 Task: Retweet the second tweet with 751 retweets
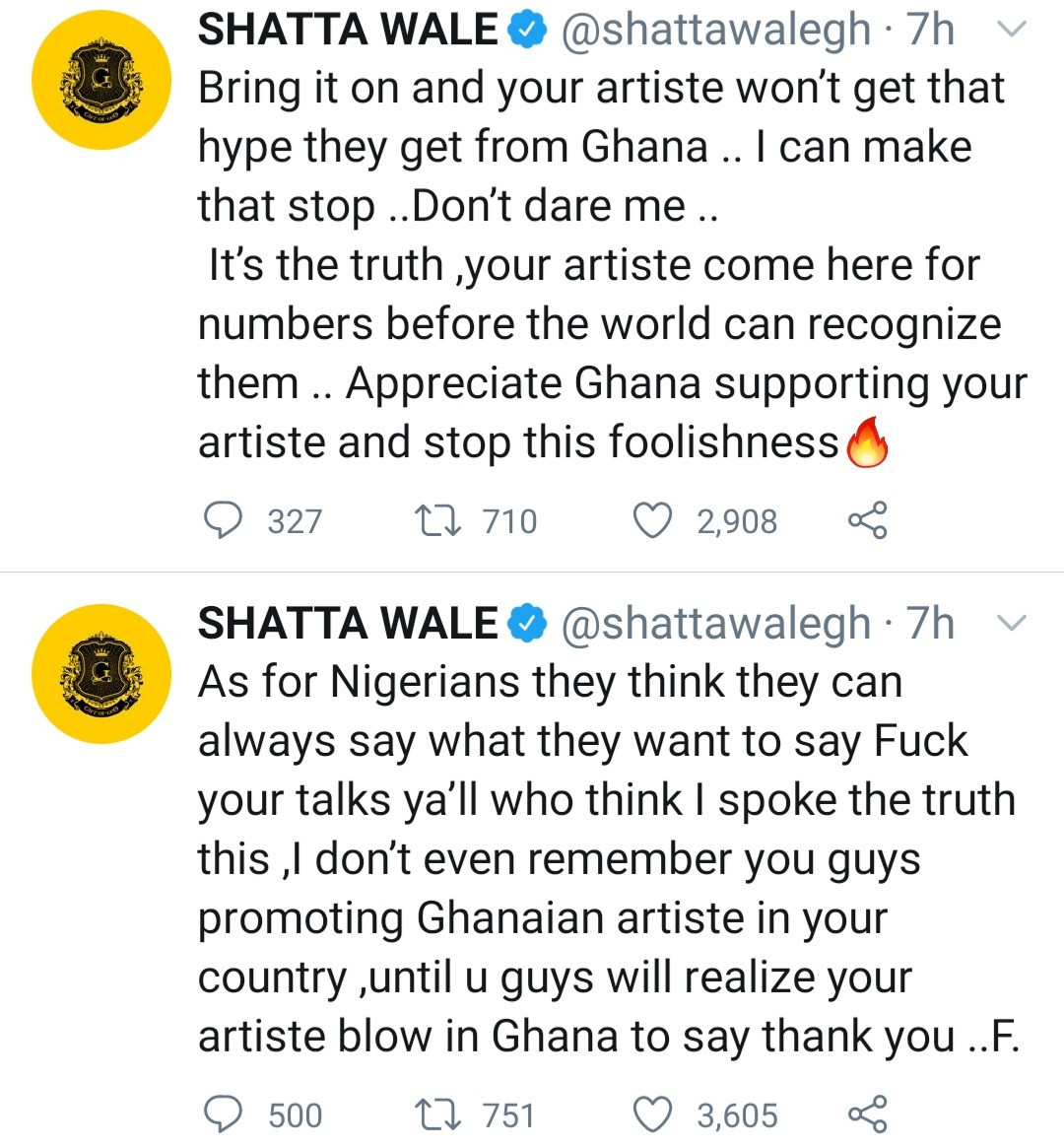tap(437, 1115)
